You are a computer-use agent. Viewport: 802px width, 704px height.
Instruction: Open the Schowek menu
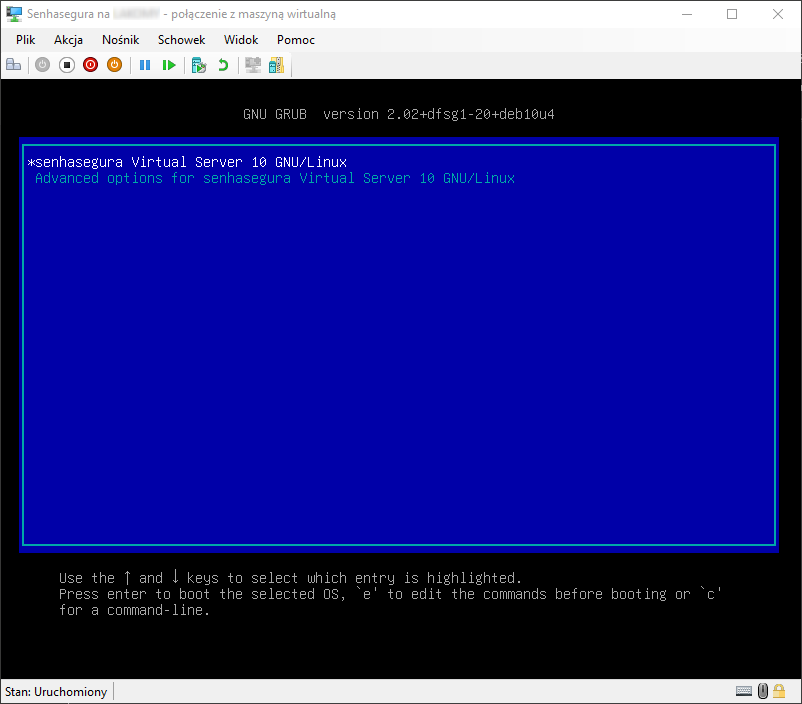[181, 40]
